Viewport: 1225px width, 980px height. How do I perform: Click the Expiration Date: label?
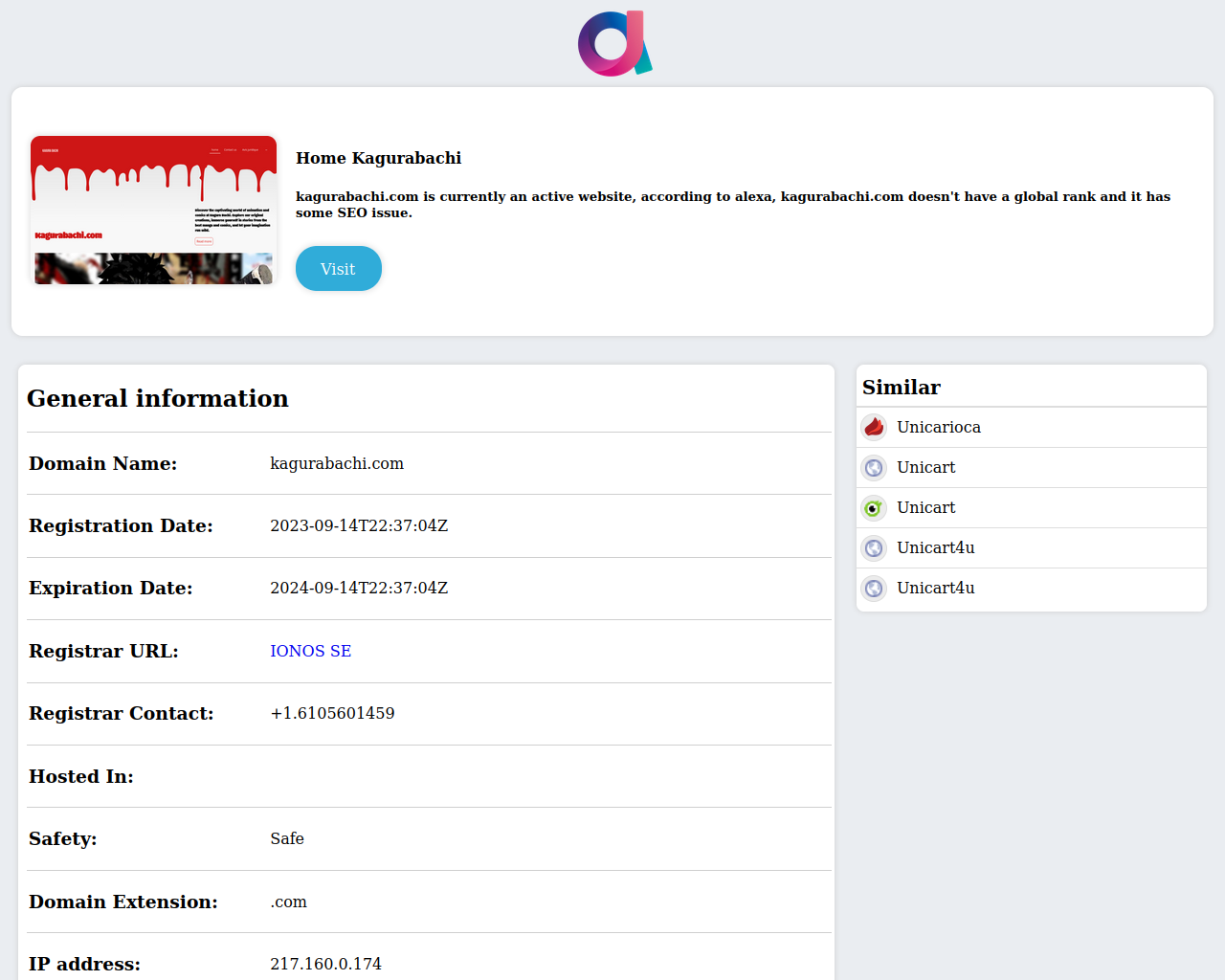(x=111, y=588)
